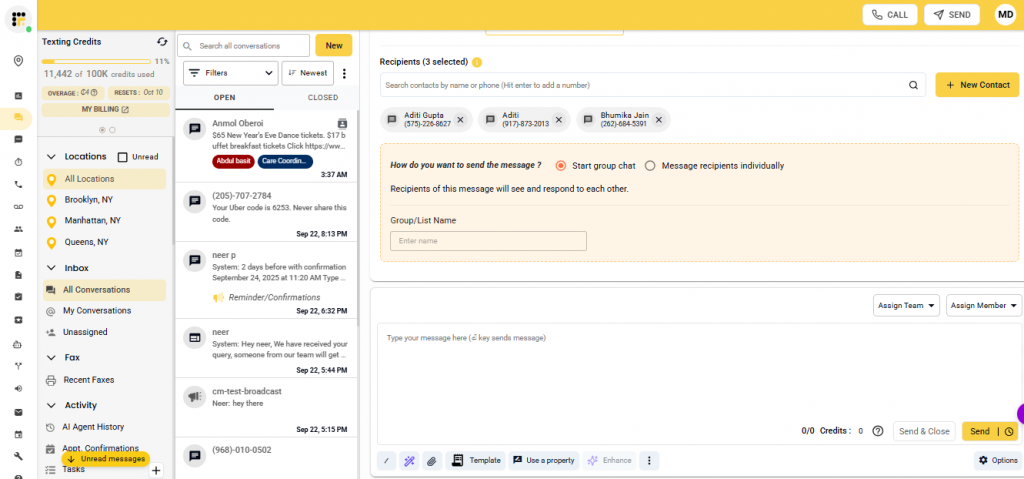Open the Filters dropdown

pyautogui.click(x=231, y=73)
